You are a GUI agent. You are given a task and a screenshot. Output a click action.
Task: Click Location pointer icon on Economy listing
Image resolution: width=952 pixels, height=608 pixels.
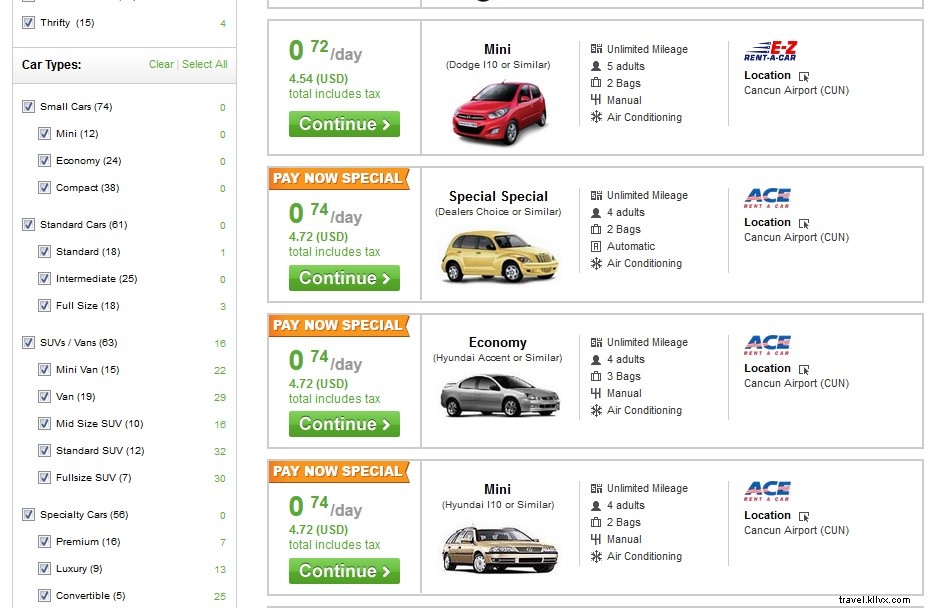coord(804,369)
